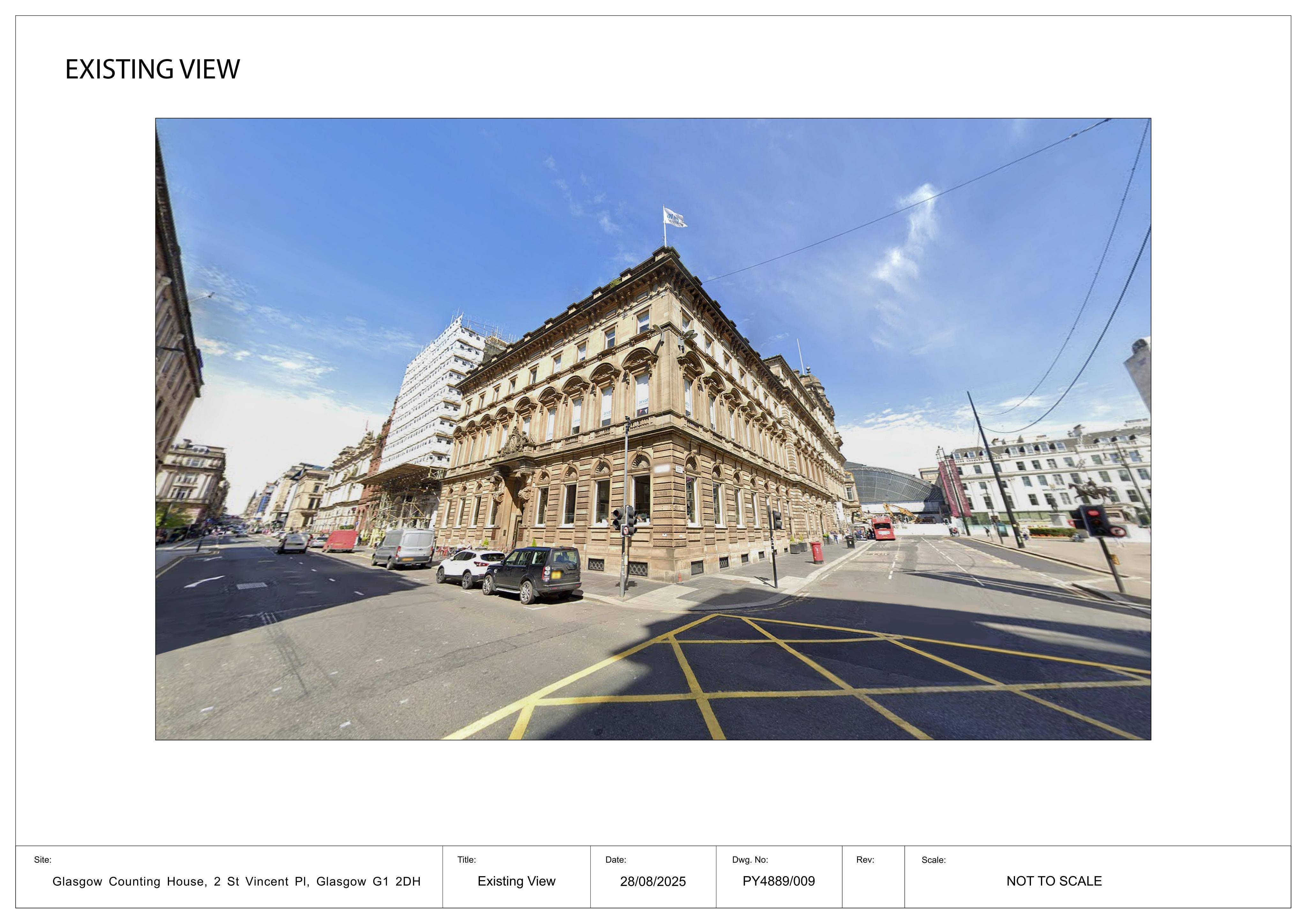The image size is (1307, 924).
Task: Click the 'Title:' label
Action: tap(466, 860)
